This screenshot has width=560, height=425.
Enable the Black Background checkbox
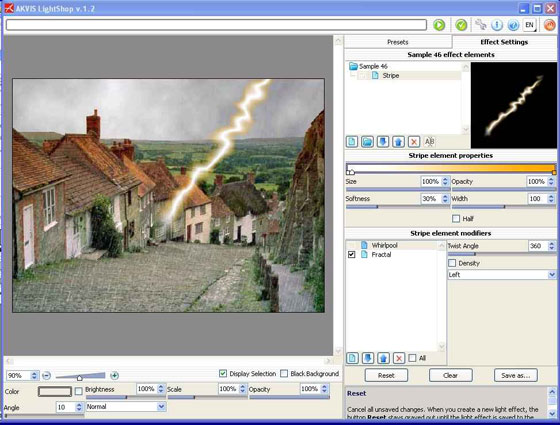point(284,374)
